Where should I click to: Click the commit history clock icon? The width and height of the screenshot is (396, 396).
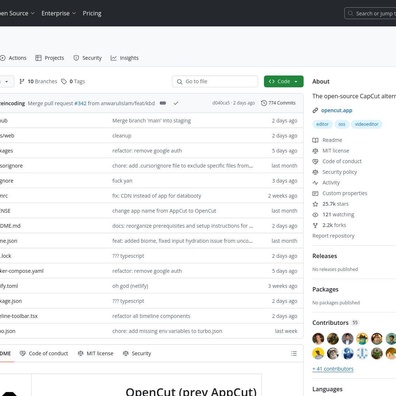(x=264, y=103)
